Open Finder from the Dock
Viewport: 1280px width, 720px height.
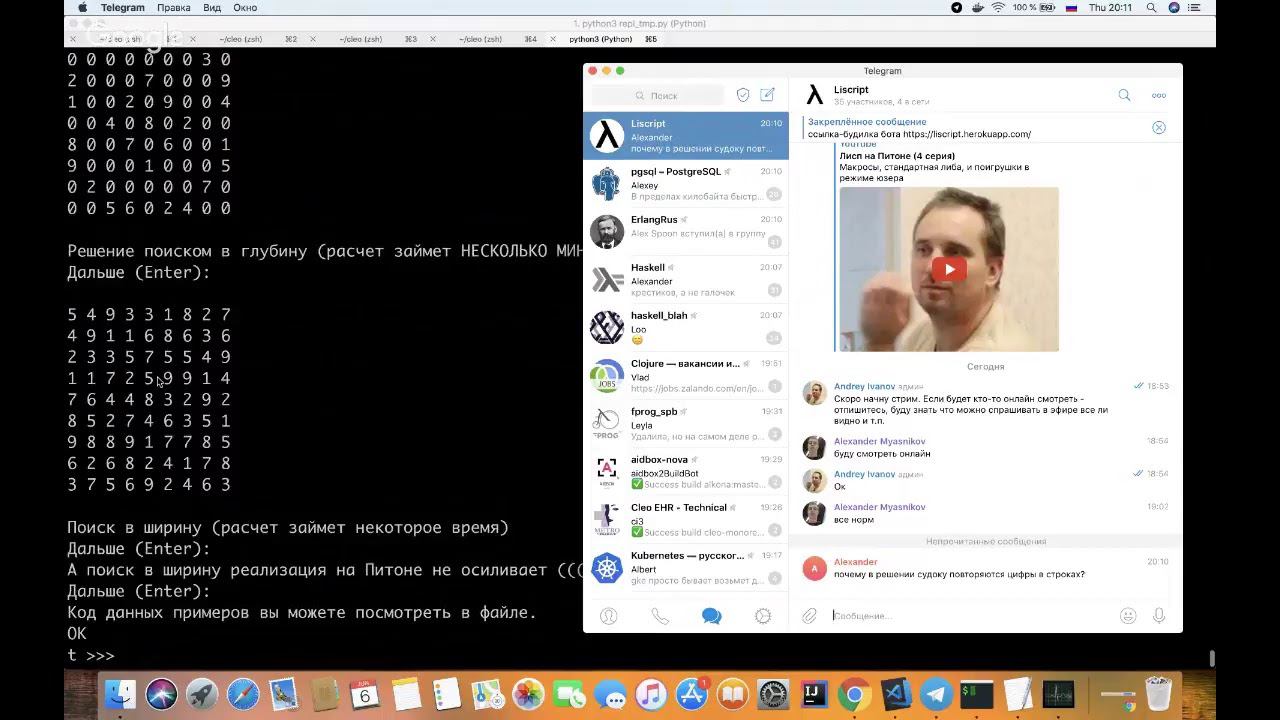[x=120, y=694]
